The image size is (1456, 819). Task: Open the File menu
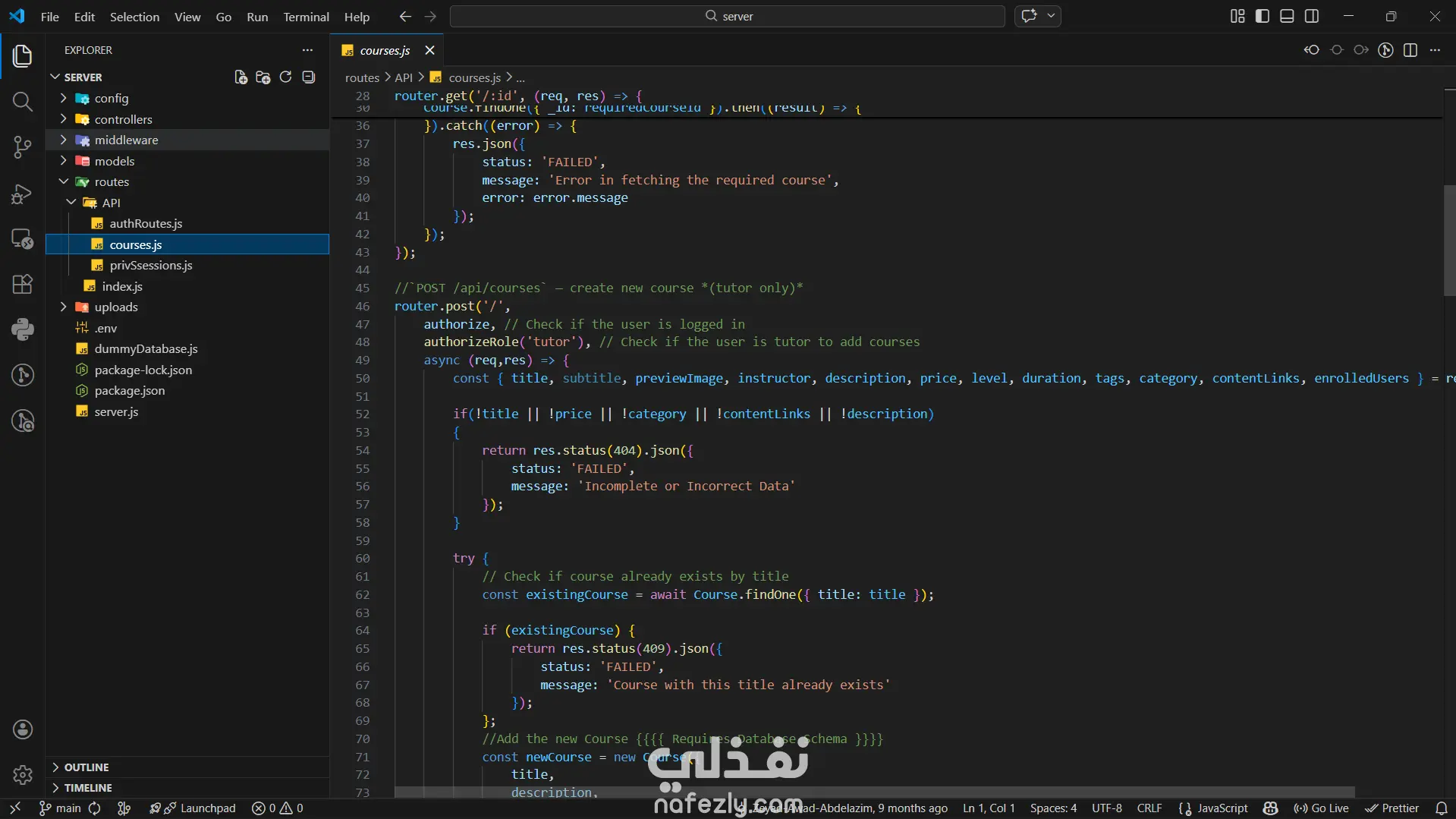click(49, 17)
